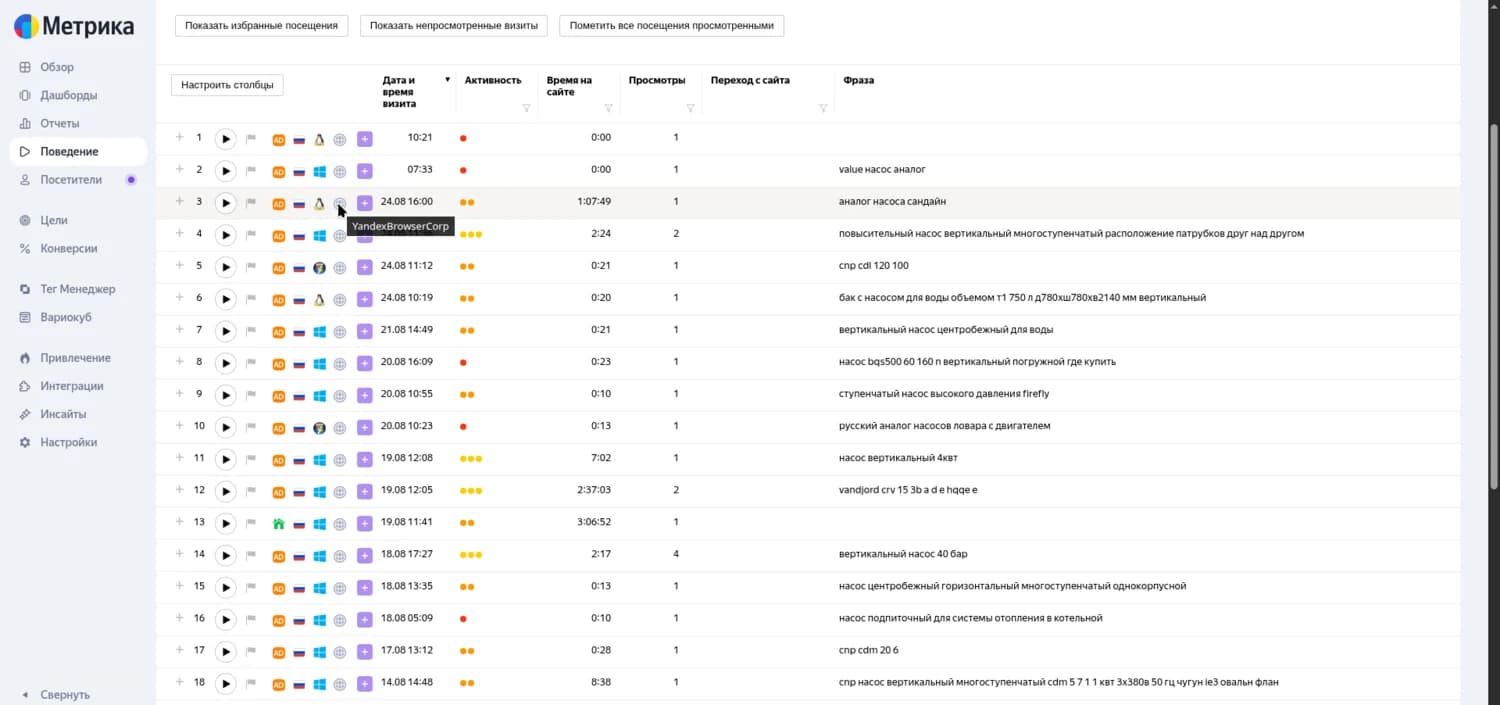Expand details of visit row 17
1500x705 pixels.
click(179, 649)
